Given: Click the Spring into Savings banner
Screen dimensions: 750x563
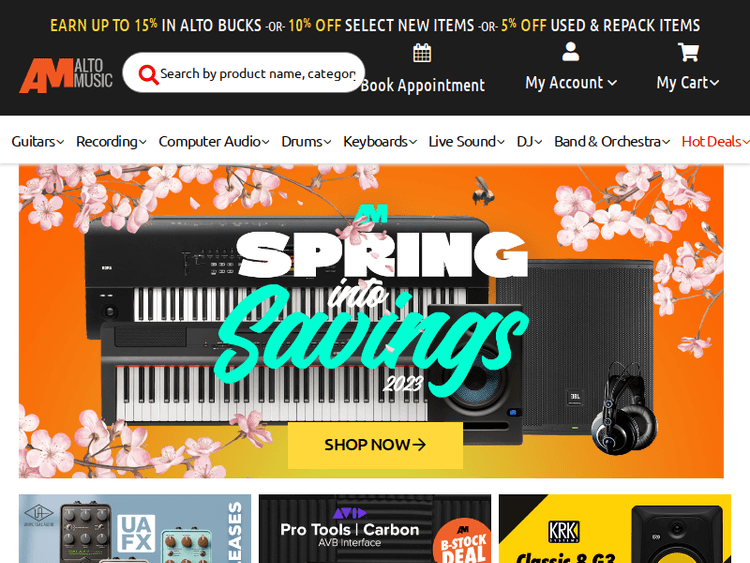Looking at the screenshot, I should click(371, 321).
